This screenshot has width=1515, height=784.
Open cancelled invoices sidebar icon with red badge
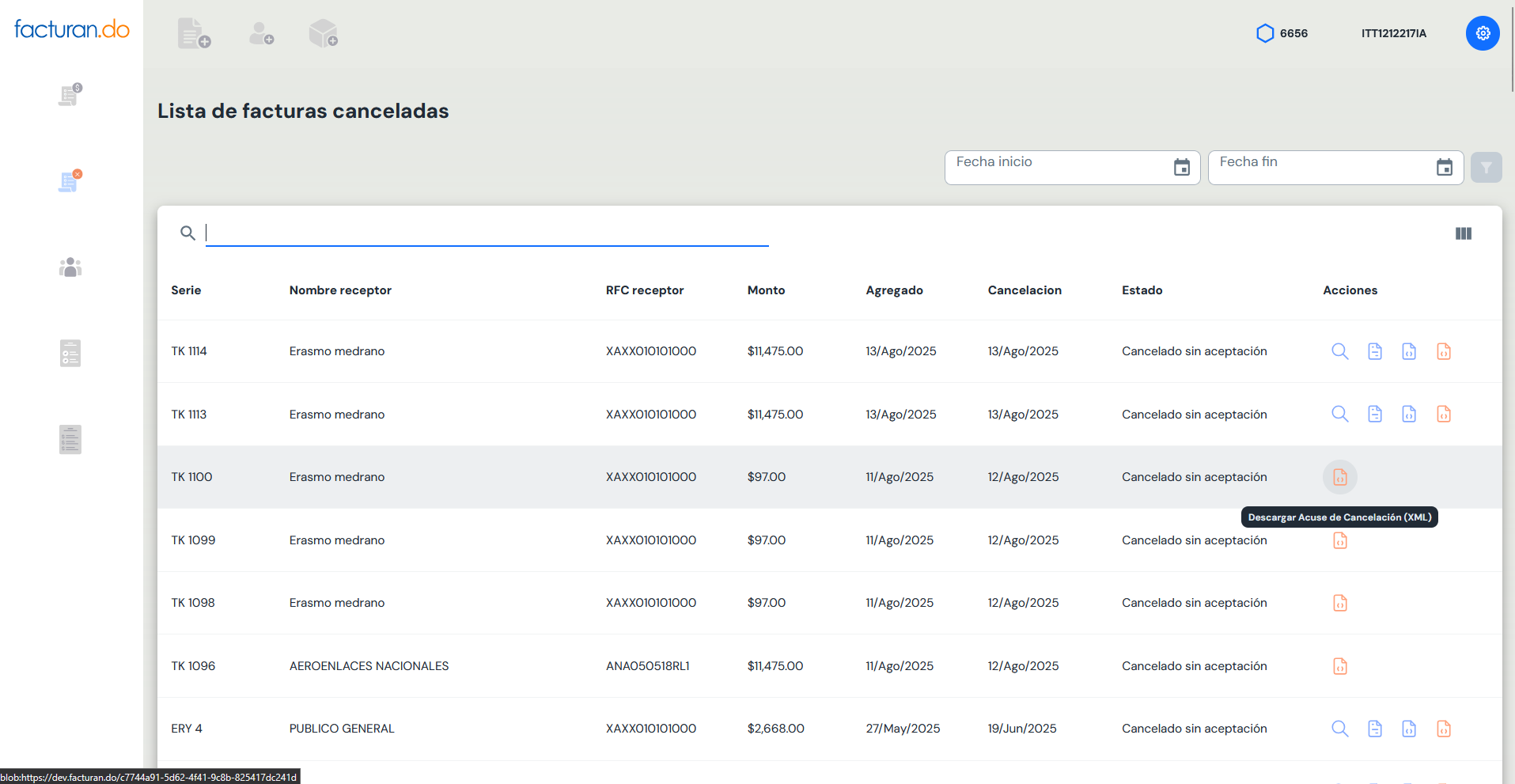tap(70, 181)
